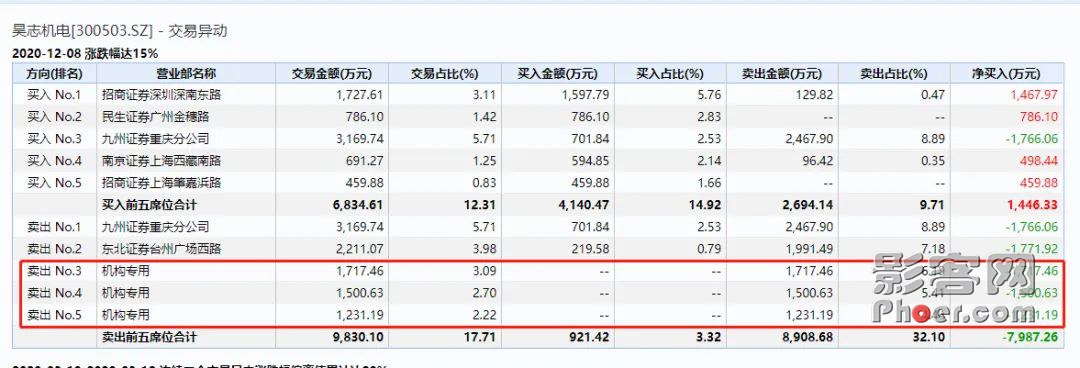This screenshot has width=1080, height=368.
Task: Click the 交易金额(万元) column header
Action: [x=332, y=74]
